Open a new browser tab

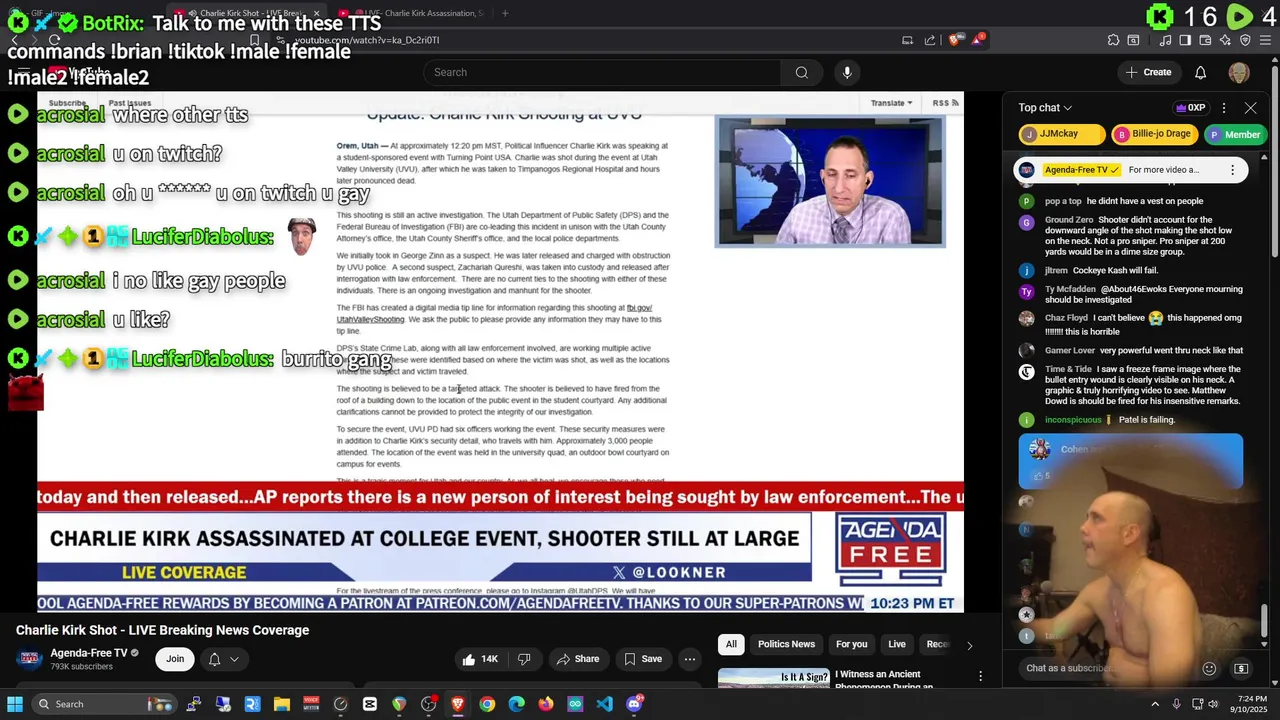click(x=505, y=13)
